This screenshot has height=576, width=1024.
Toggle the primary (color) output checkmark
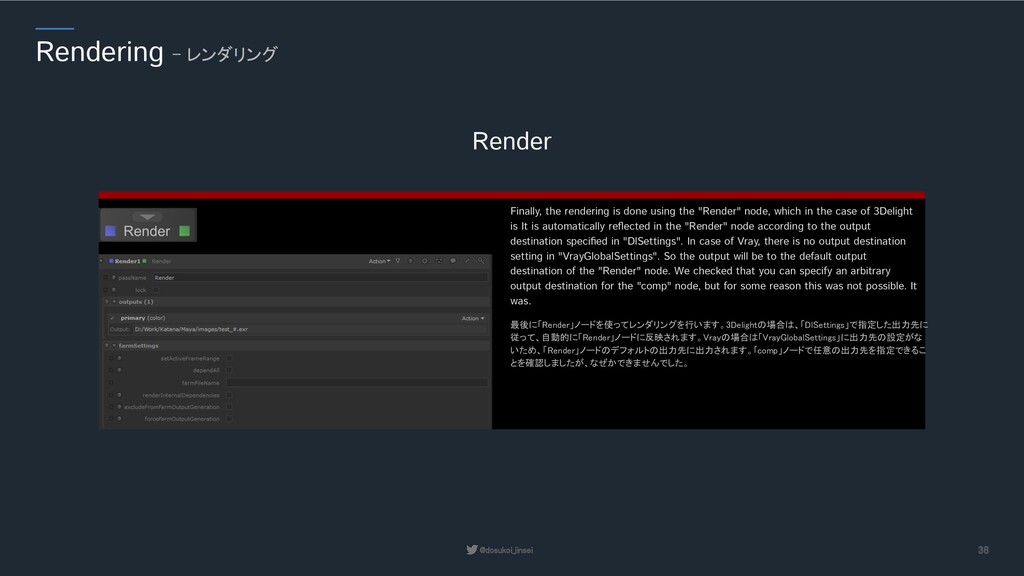pyautogui.click(x=112, y=318)
